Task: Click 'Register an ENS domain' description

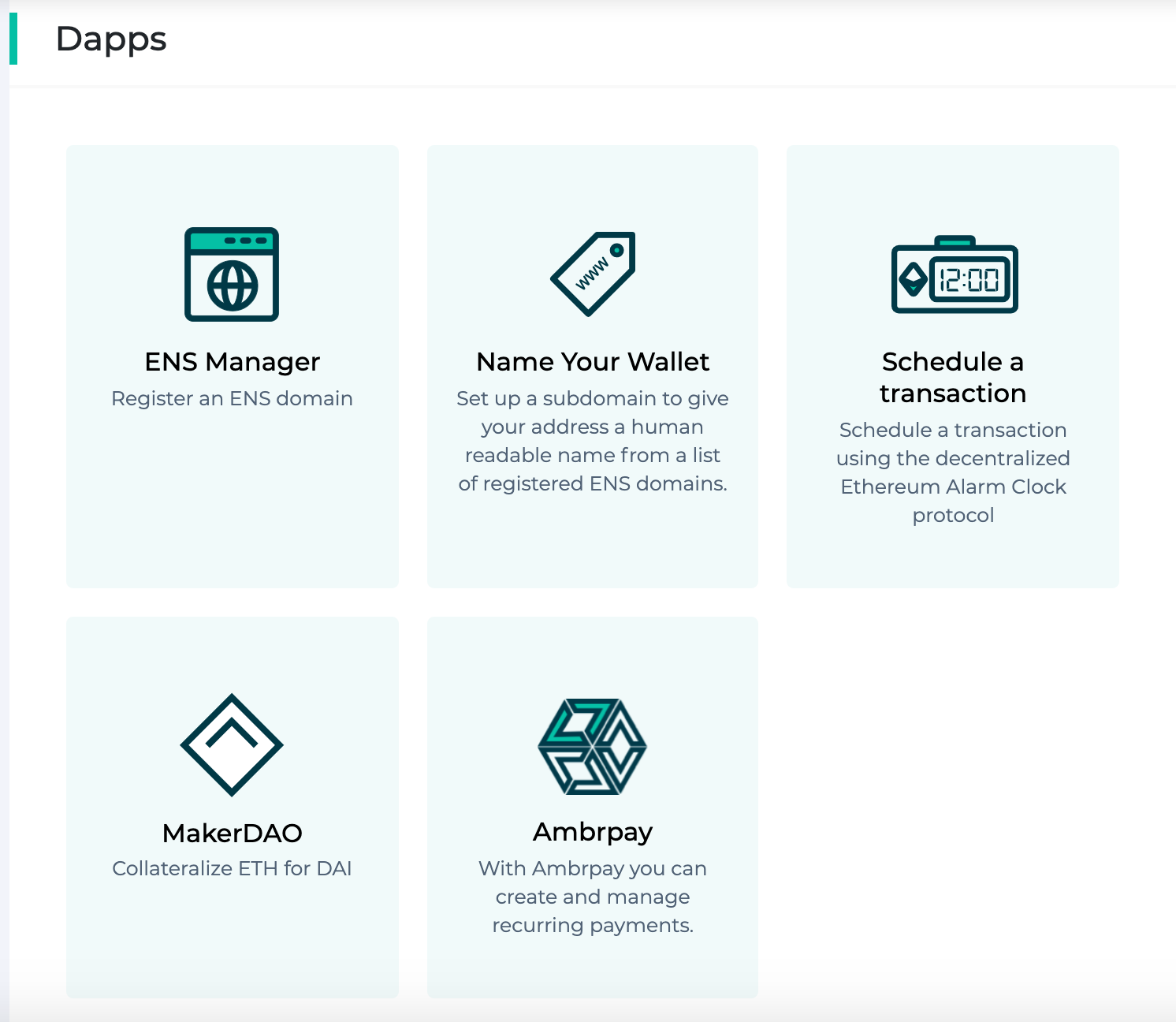Action: pyautogui.click(x=232, y=398)
